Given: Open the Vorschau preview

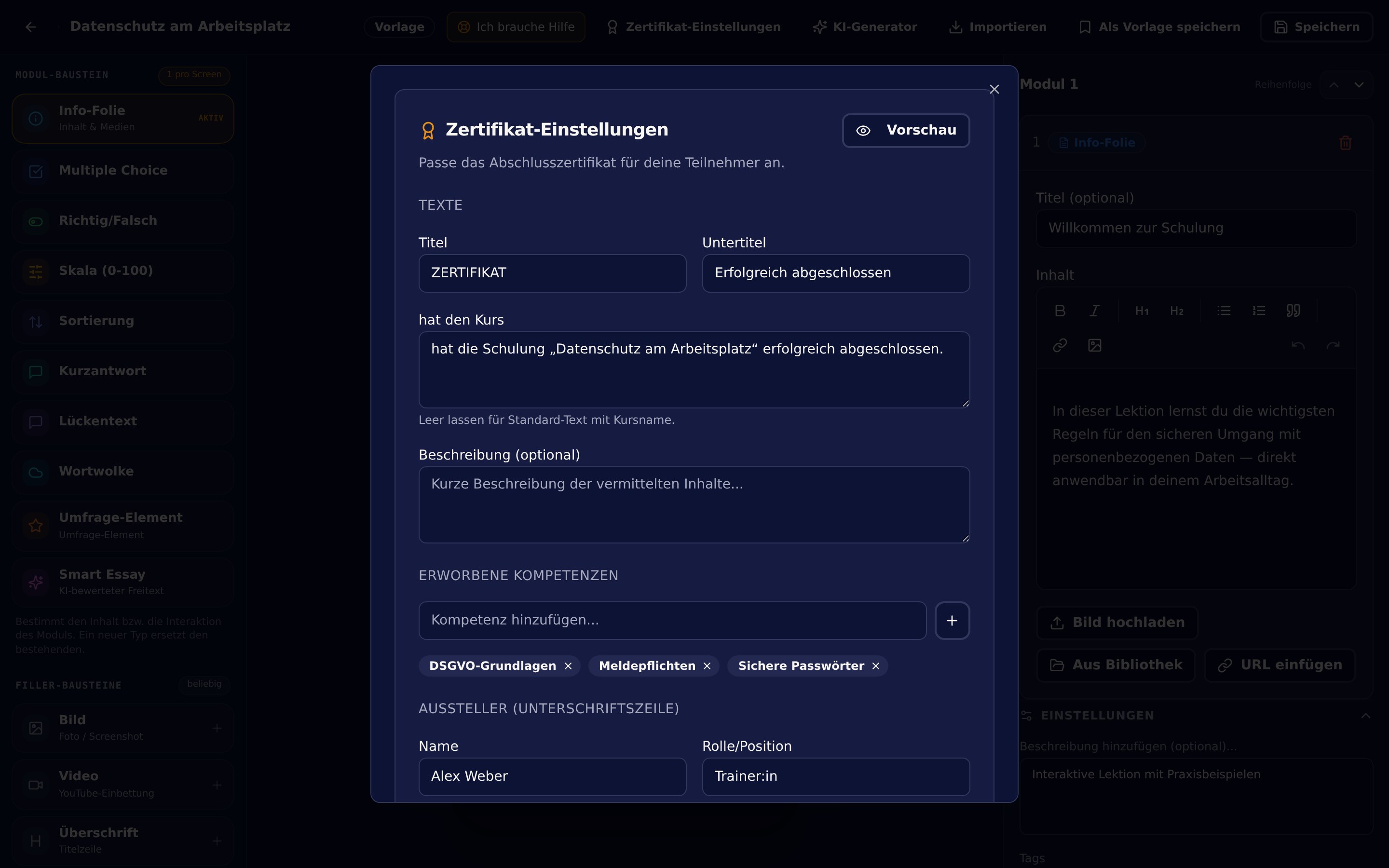Looking at the screenshot, I should [x=906, y=130].
